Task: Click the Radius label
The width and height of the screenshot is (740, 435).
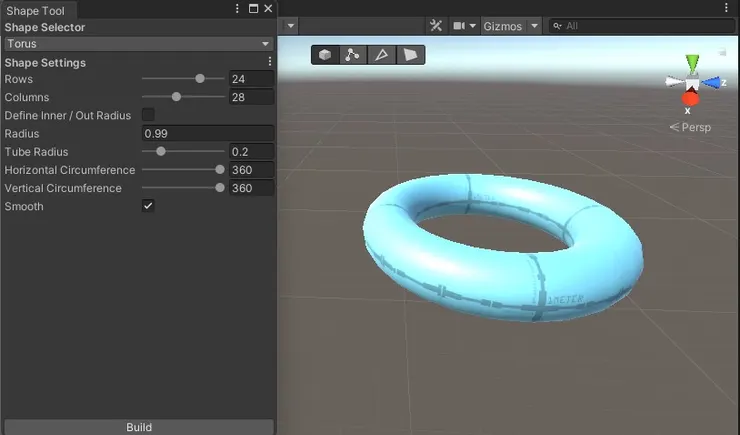Action: click(22, 134)
